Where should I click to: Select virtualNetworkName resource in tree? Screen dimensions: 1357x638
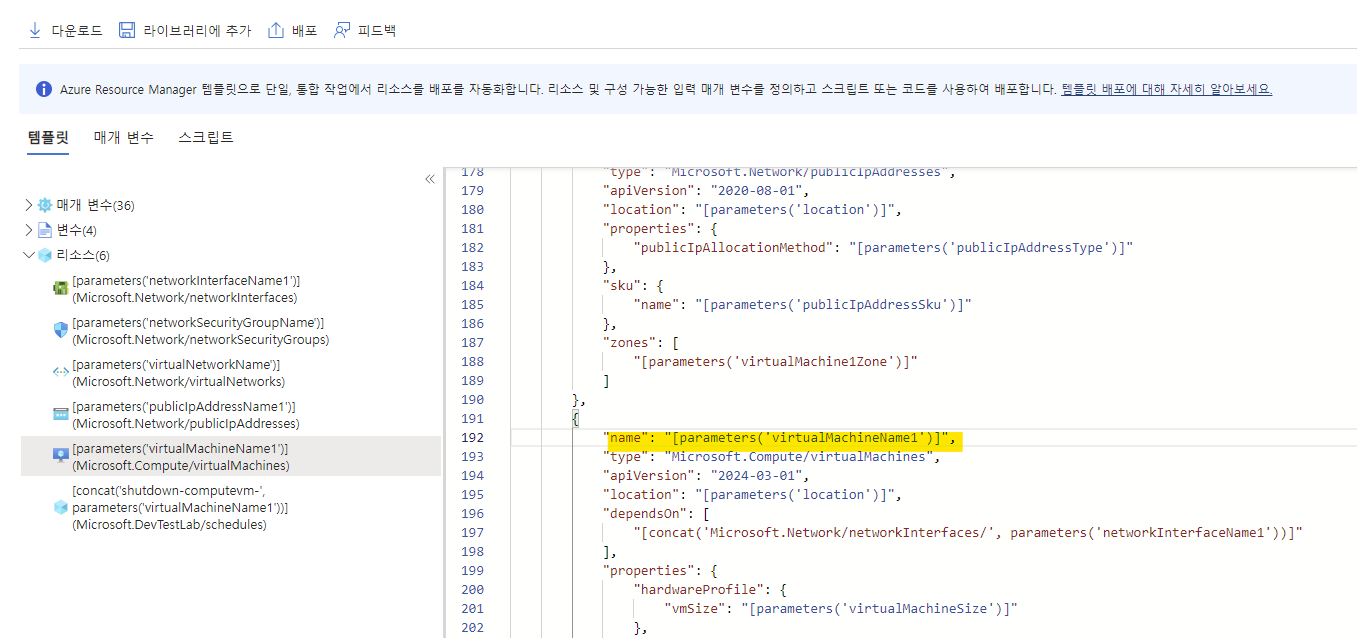coord(178,373)
